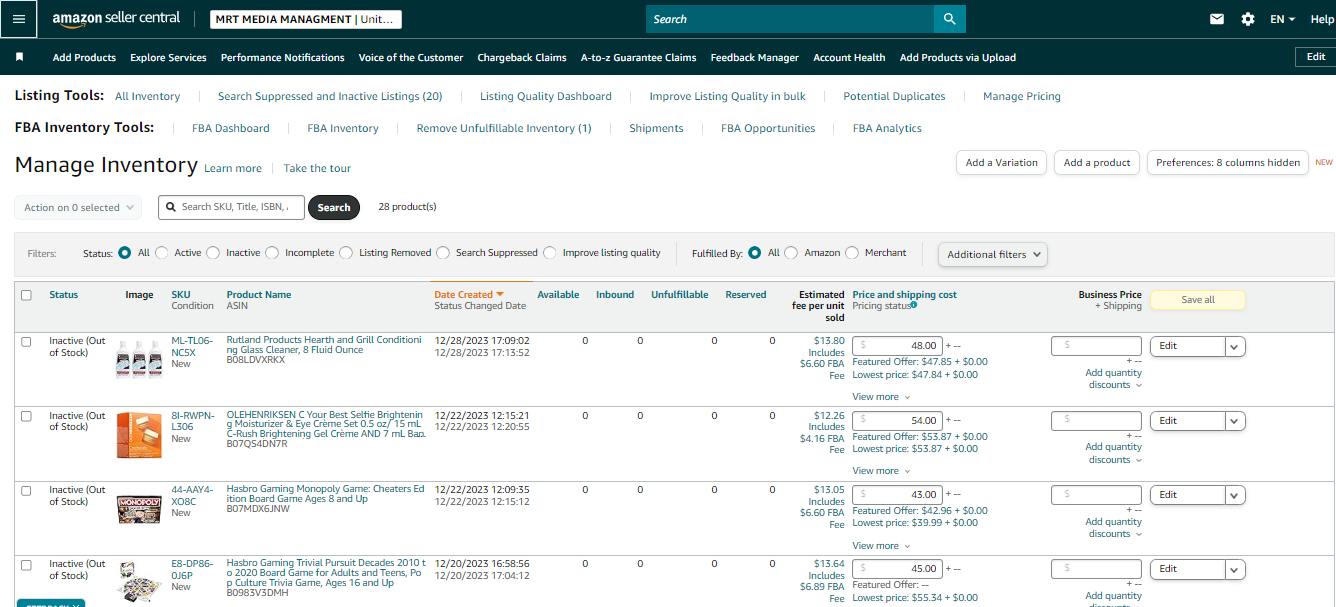Screen dimensions: 1336x607
Task: Click the Pricing status info icon
Action: click(x=914, y=306)
